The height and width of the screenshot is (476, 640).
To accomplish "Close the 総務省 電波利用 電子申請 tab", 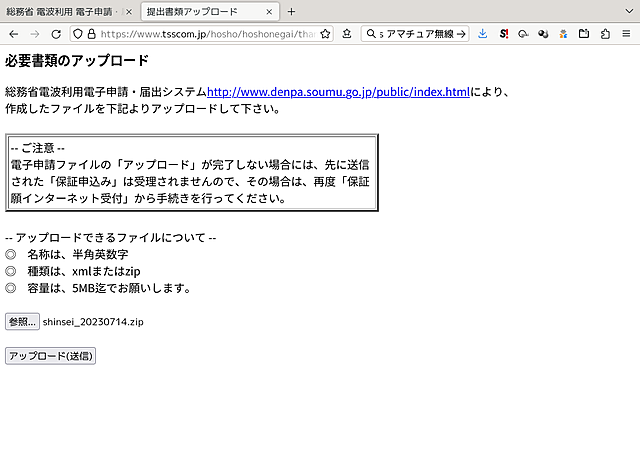I will point(129,12).
